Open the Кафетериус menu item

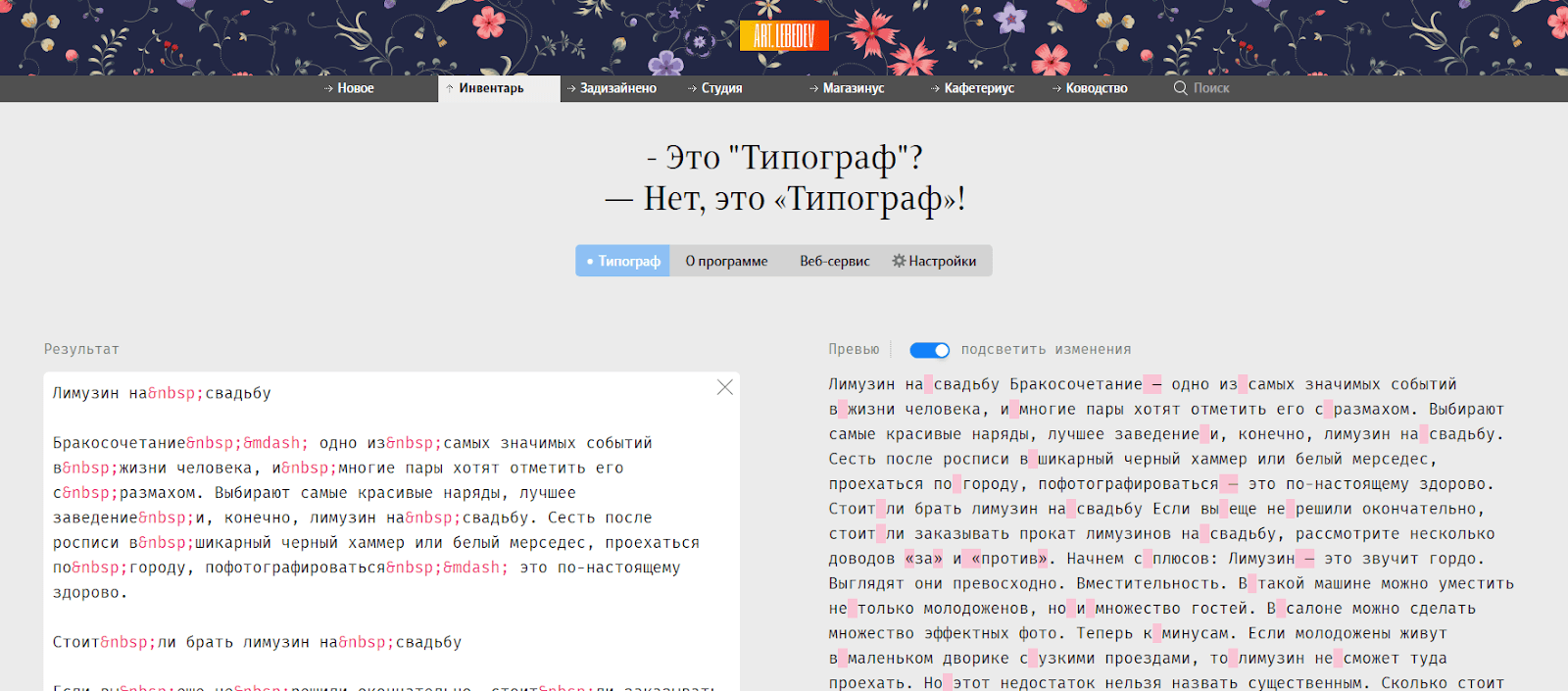pos(979,88)
